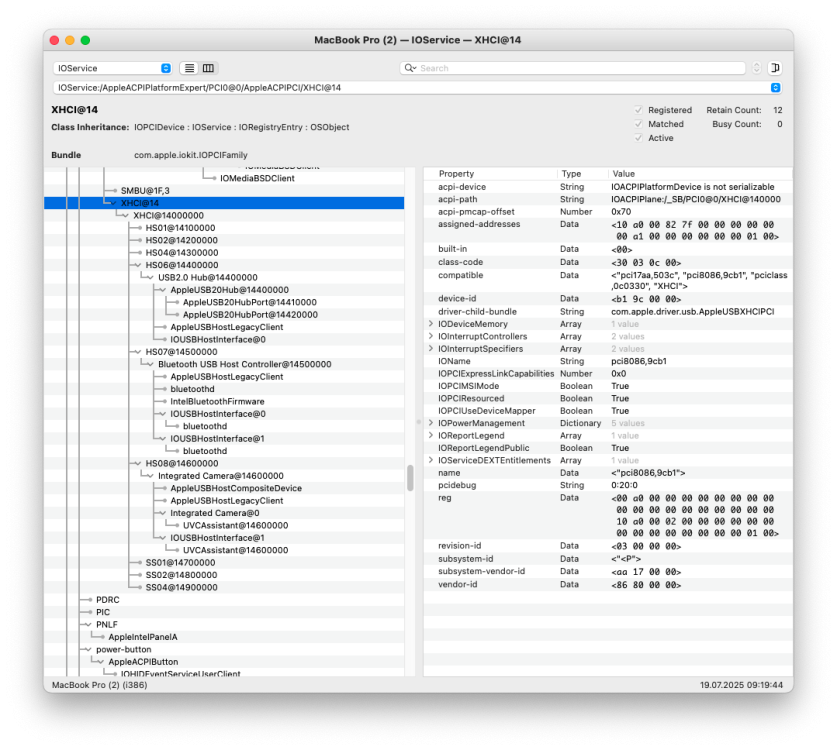Switch to list view layout

point(189,68)
